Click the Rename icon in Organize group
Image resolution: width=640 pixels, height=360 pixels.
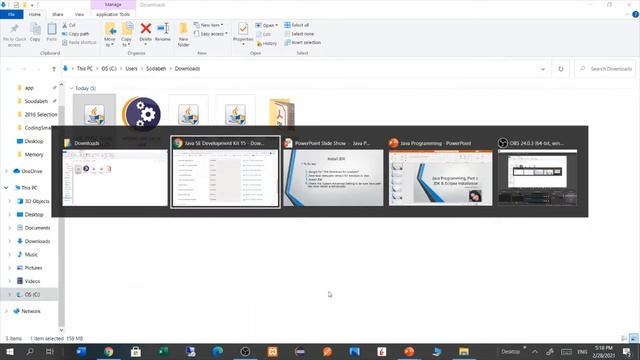coord(163,29)
